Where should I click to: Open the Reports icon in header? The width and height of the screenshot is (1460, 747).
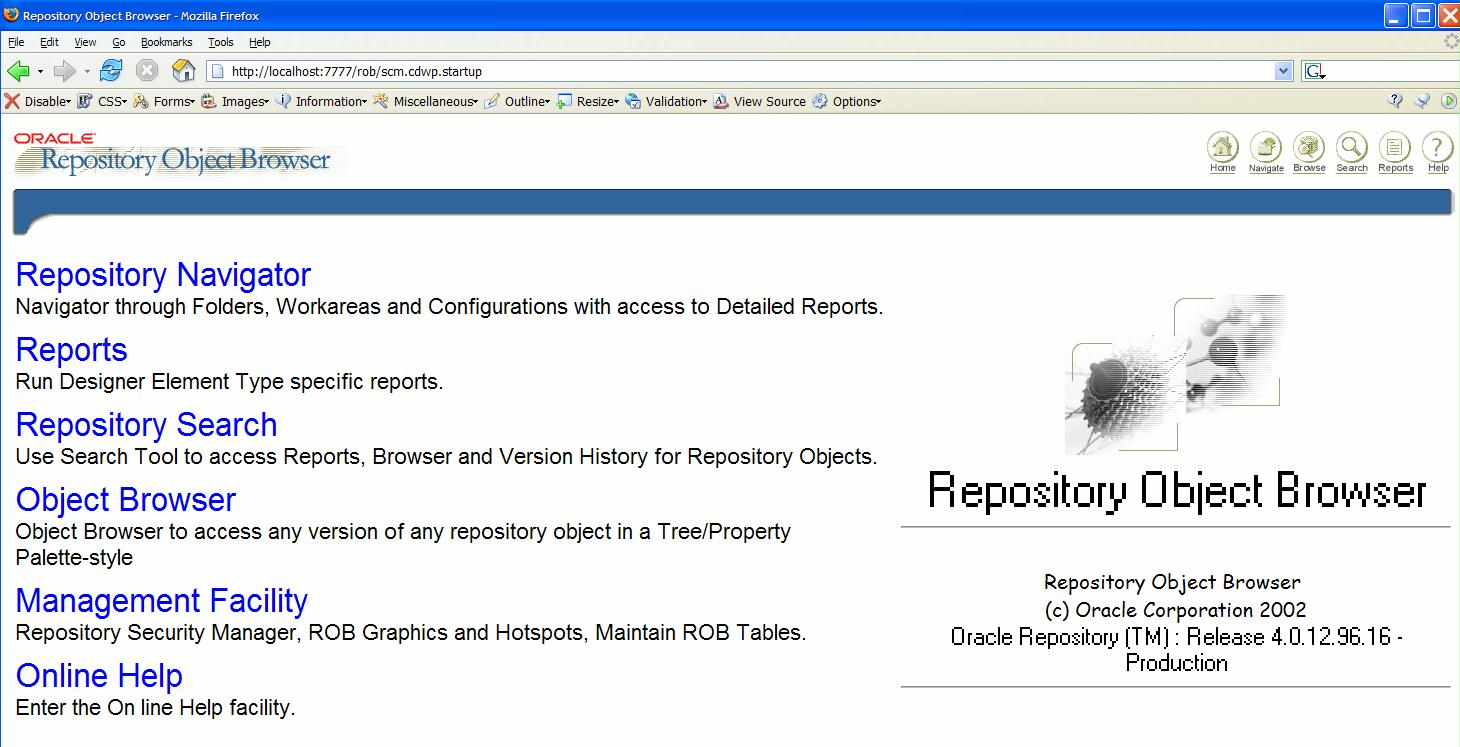coord(1395,148)
